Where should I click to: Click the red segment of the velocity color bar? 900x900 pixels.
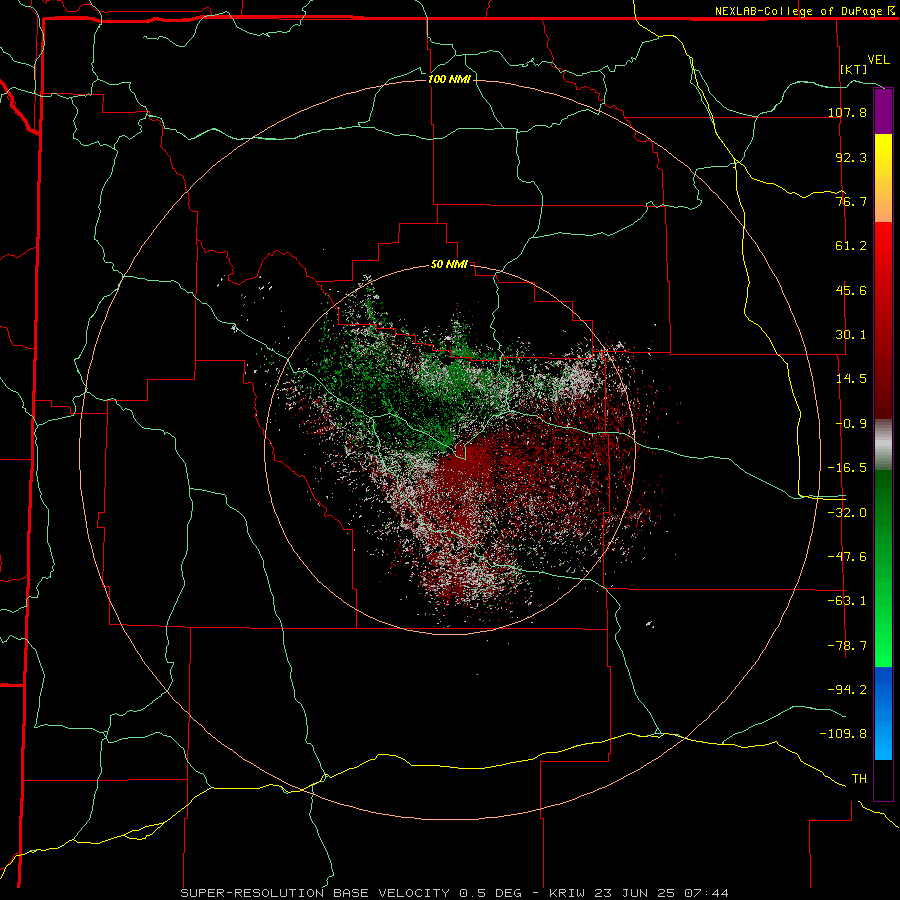[883, 320]
